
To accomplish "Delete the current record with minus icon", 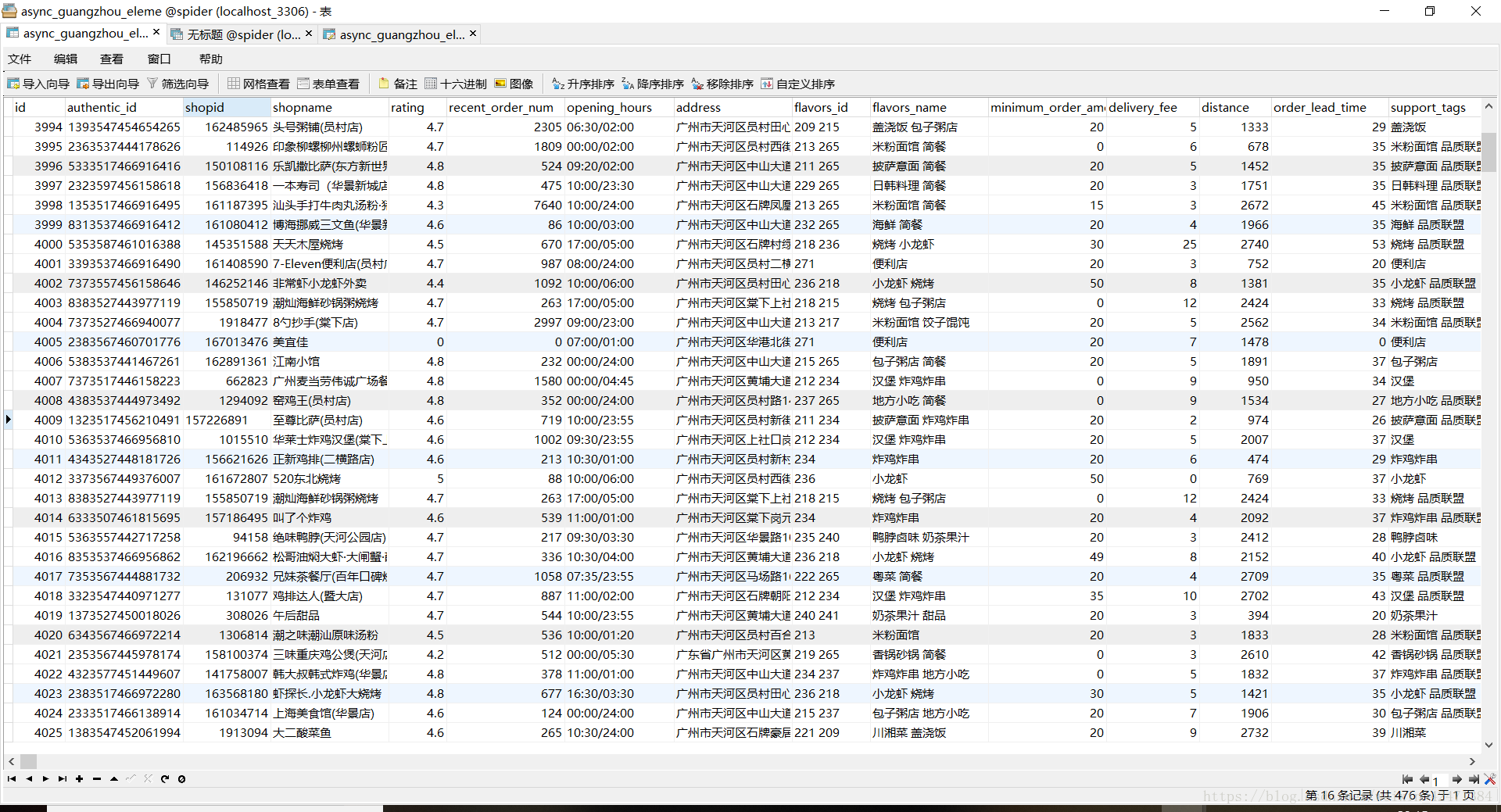I will pos(97,778).
